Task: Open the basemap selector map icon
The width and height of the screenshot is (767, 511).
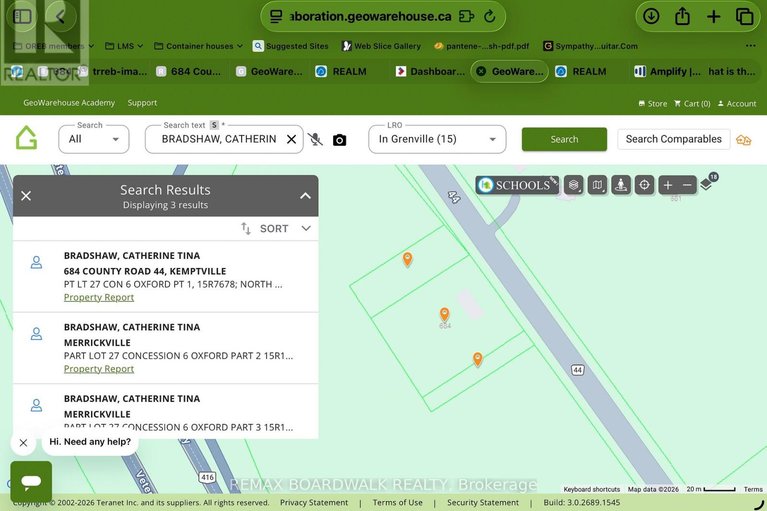Action: (597, 185)
